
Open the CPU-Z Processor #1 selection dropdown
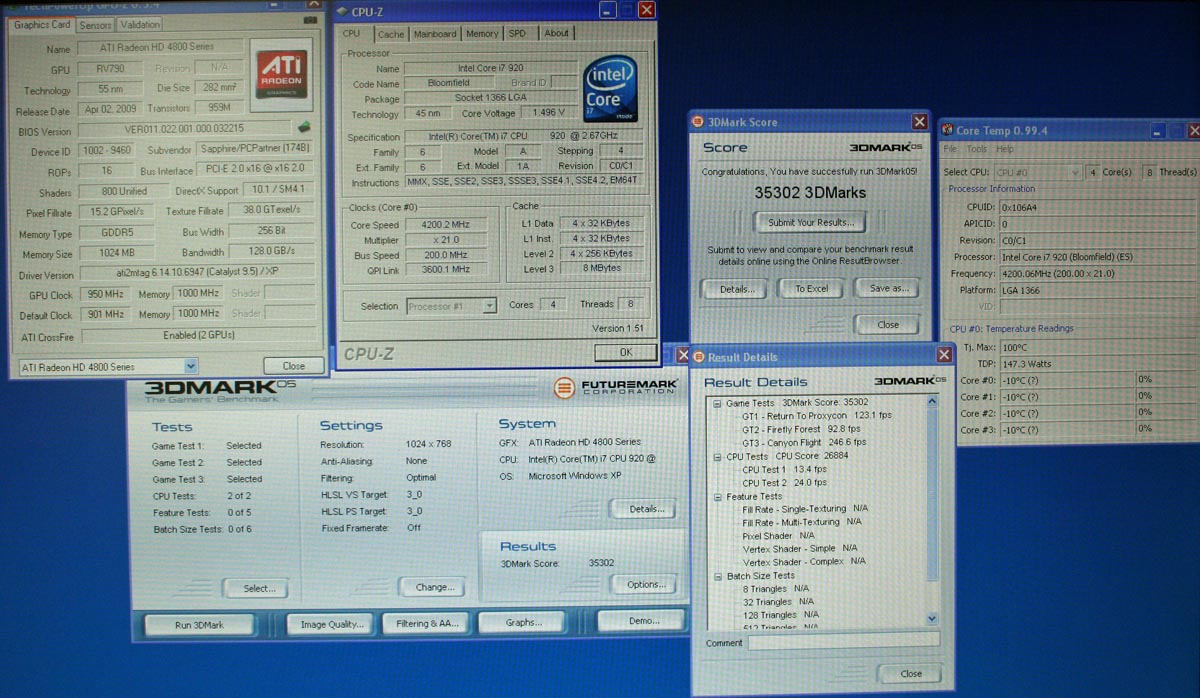489,306
